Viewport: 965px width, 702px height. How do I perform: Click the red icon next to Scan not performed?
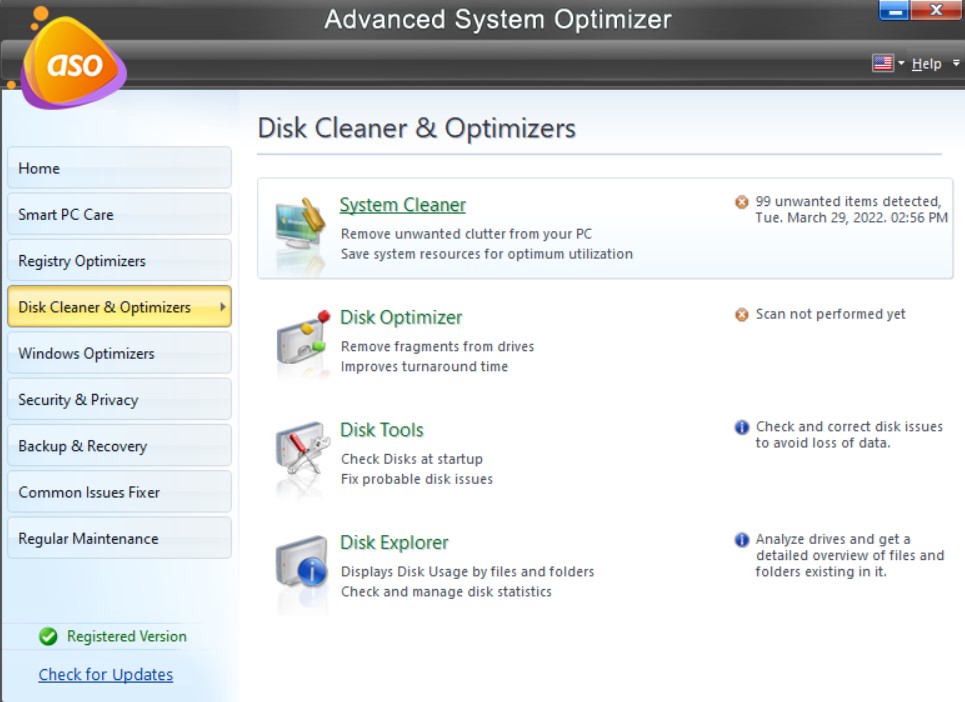tap(741, 313)
